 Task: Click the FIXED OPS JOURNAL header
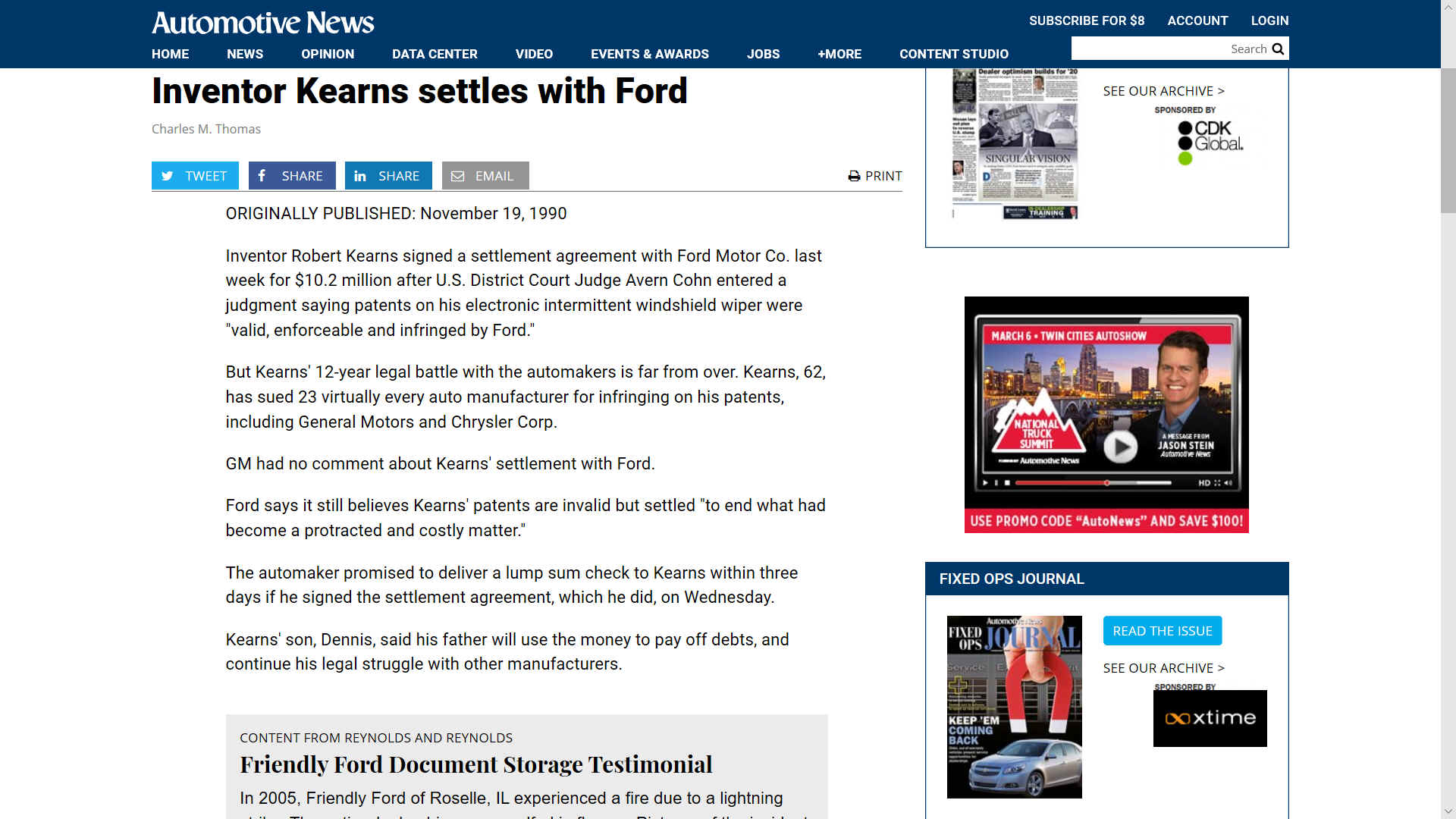(1012, 579)
